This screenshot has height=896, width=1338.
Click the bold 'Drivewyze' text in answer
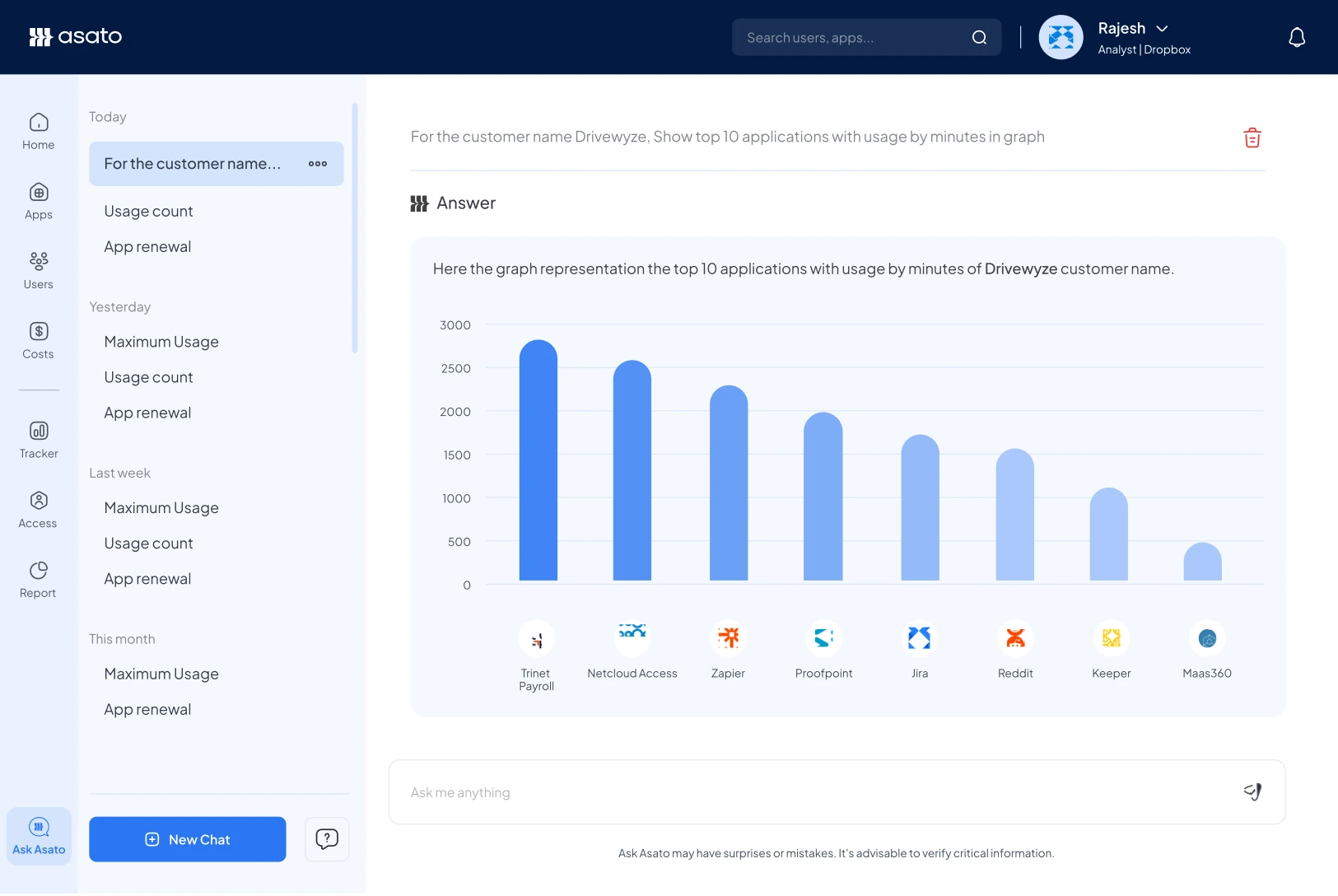coord(1021,269)
